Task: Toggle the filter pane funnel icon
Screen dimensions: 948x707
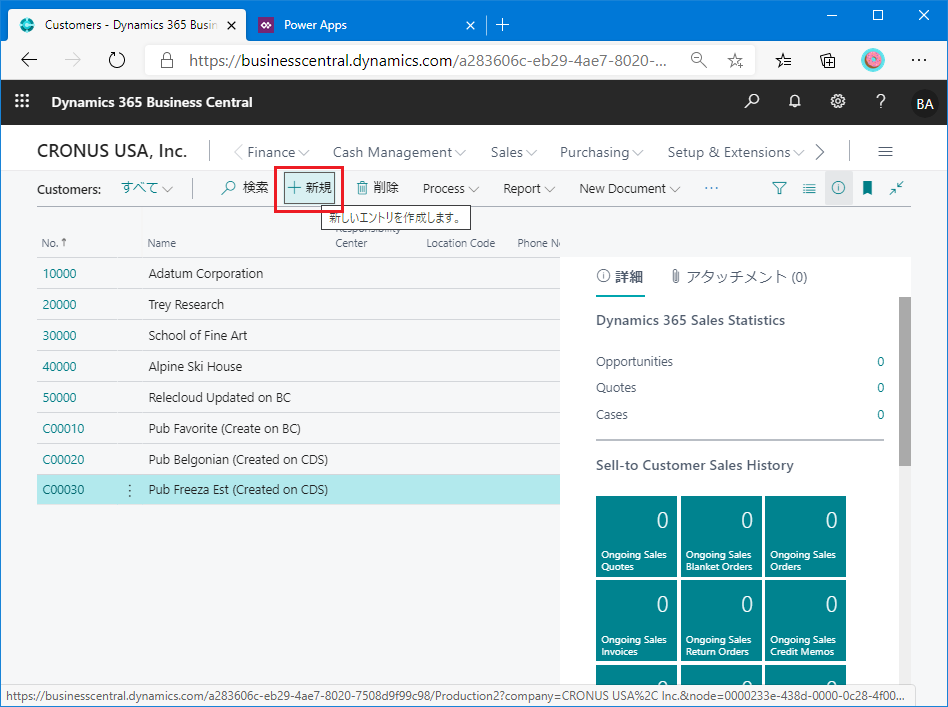Action: pyautogui.click(x=779, y=188)
